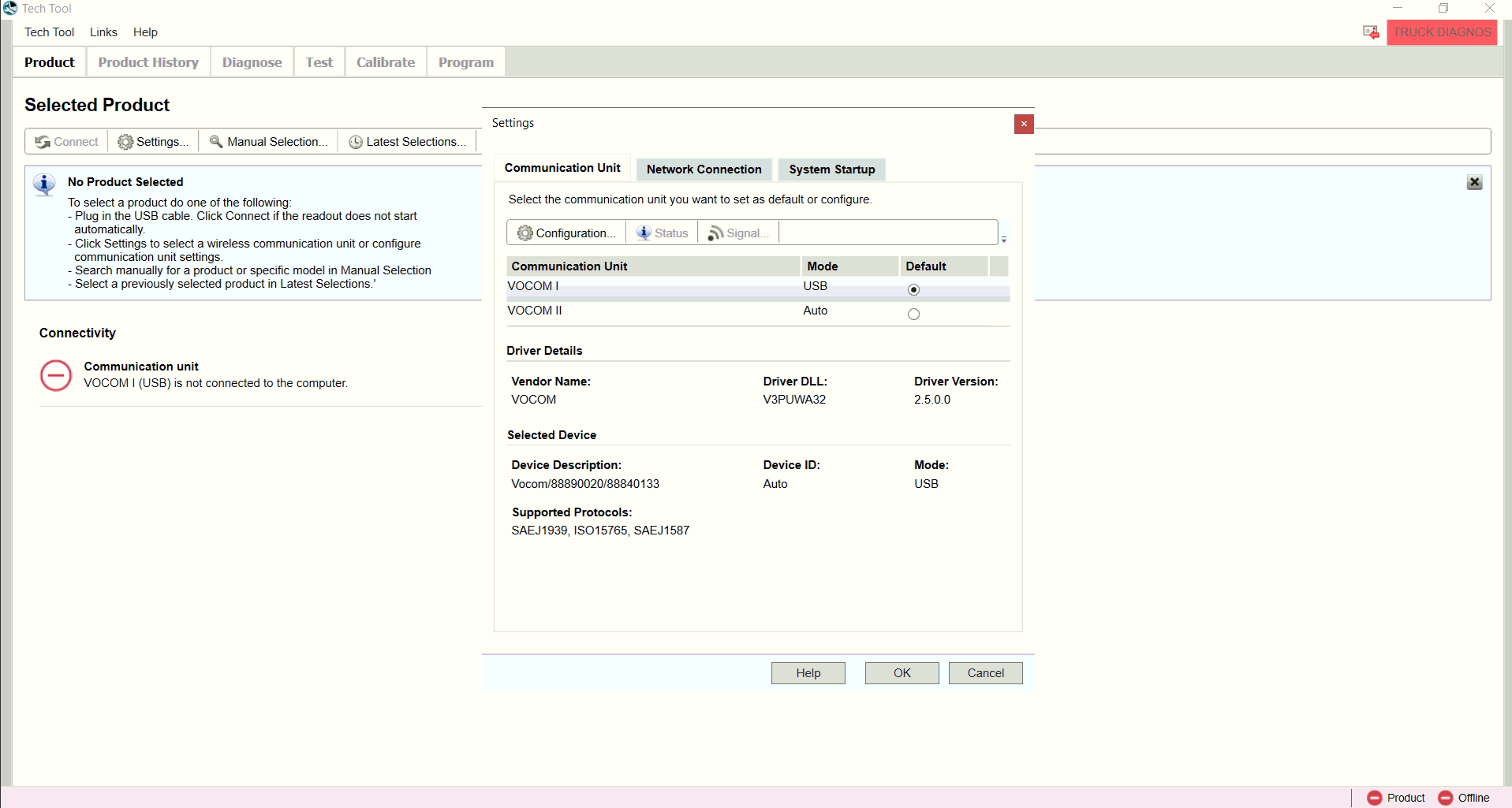Select the VOCOM I row name
The width and height of the screenshot is (1512, 808).
(533, 286)
